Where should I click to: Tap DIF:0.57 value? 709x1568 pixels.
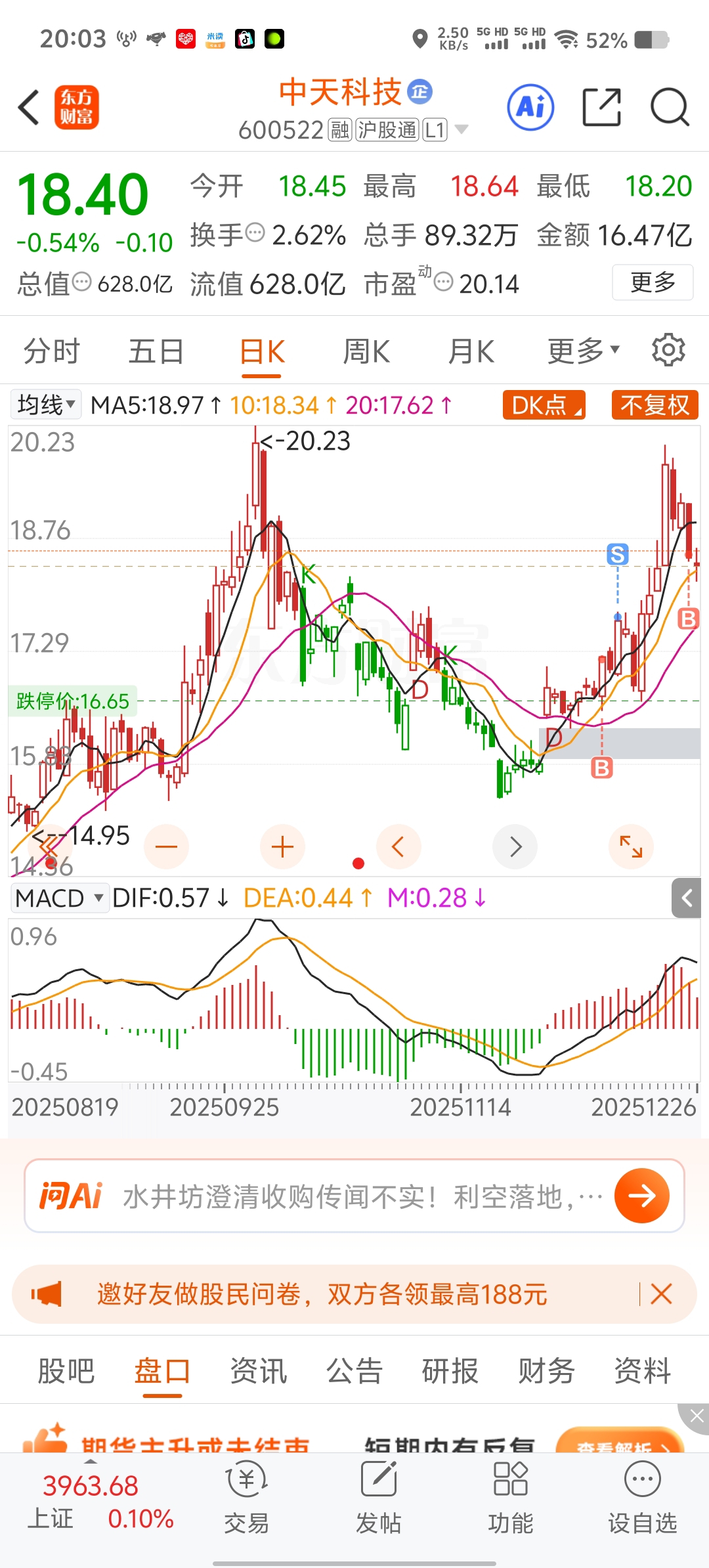(x=171, y=898)
